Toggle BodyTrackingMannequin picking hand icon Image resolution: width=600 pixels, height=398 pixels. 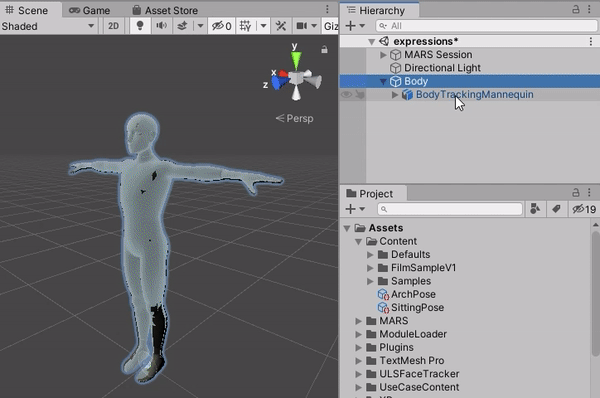coord(359,95)
